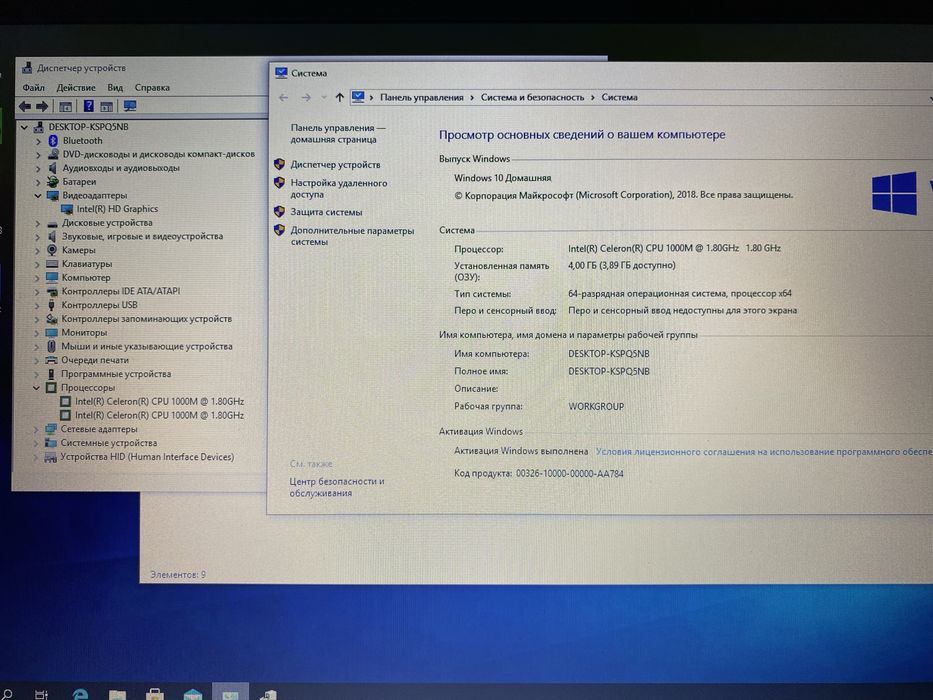Open Панель управления — домашняя страница link

pos(338,133)
